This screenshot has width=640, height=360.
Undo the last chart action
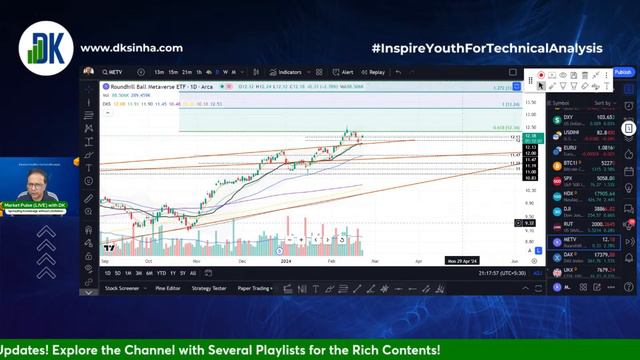pos(398,72)
